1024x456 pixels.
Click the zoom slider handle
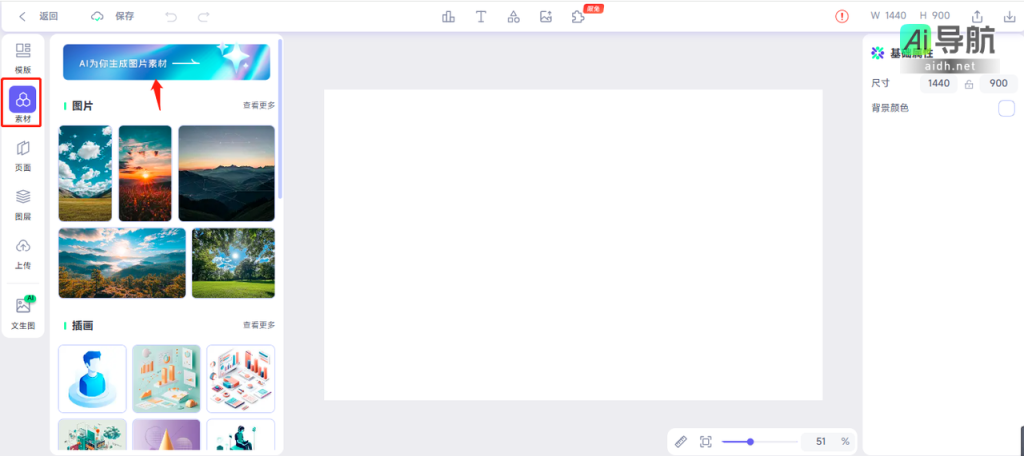tap(750, 441)
